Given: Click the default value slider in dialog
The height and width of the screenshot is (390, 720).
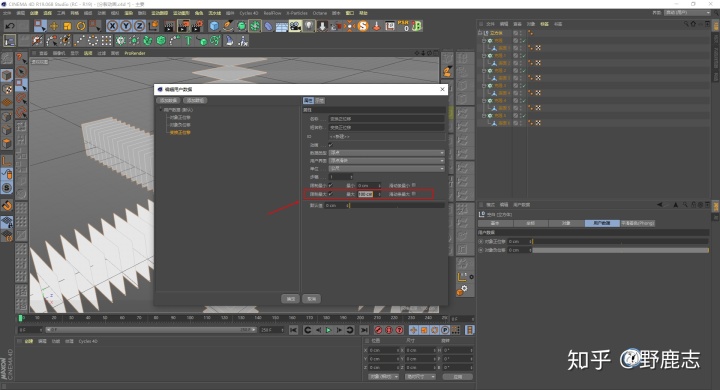Looking at the screenshot, I should 397,205.
